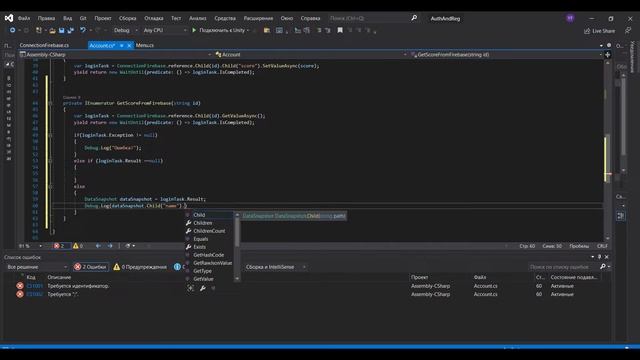Click the error list search input field
640x360 pixels.
(x=563, y=267)
